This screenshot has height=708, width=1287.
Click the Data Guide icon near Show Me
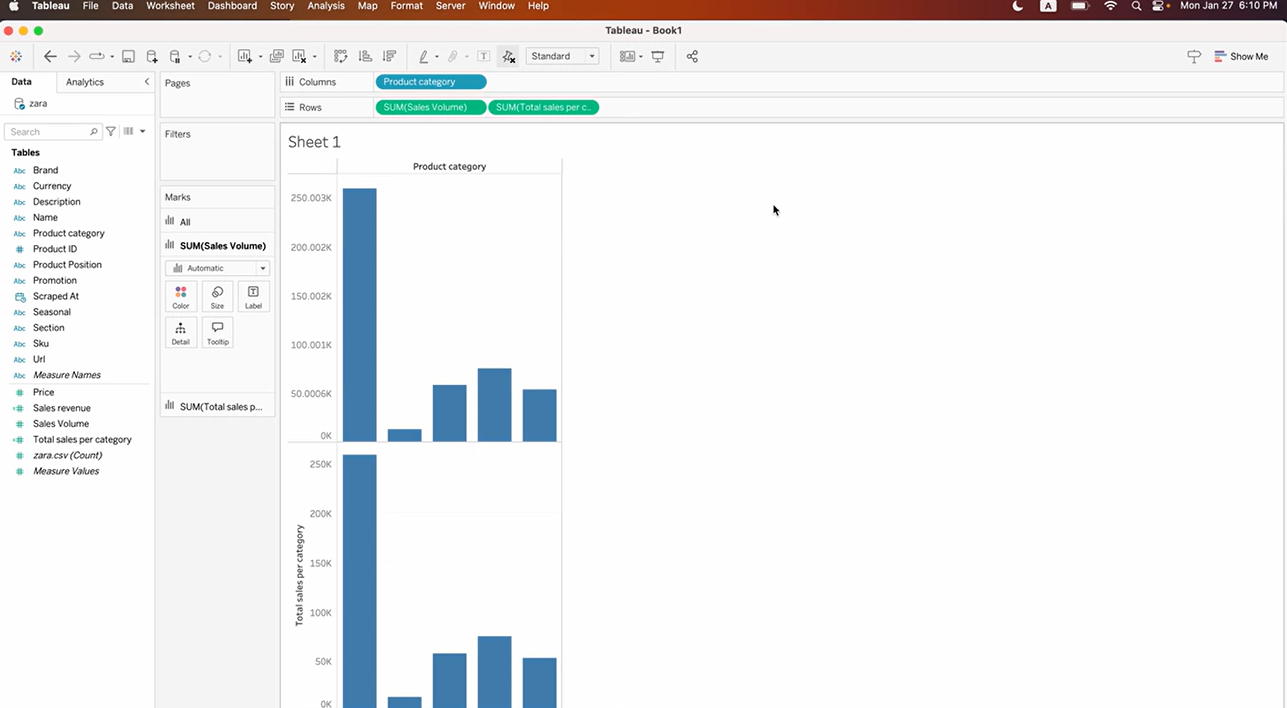[x=1194, y=57]
